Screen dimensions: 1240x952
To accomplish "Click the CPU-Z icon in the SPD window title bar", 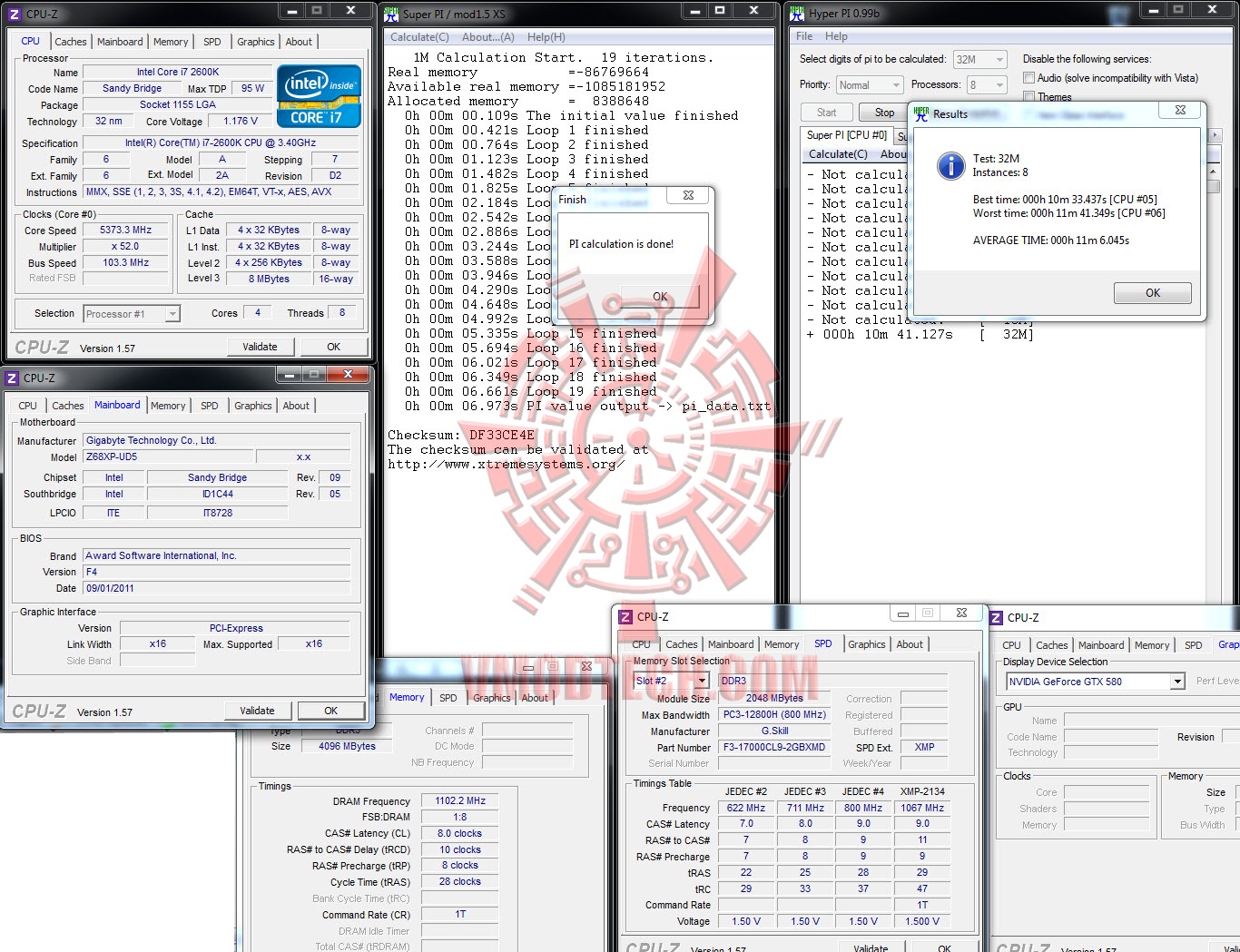I will click(625, 616).
